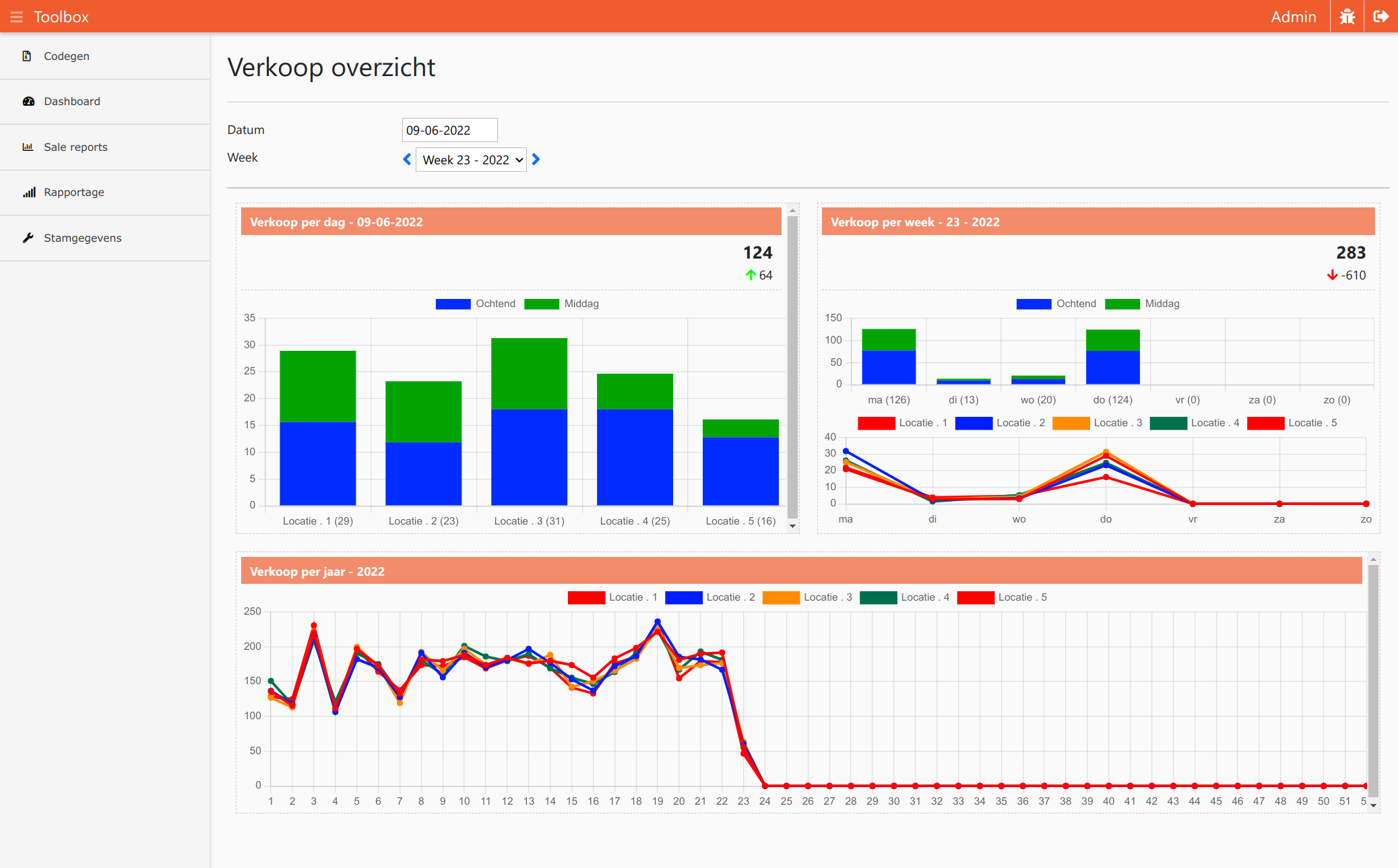The image size is (1398, 868).
Task: Click the ma (126) weekly bar
Action: click(x=889, y=356)
